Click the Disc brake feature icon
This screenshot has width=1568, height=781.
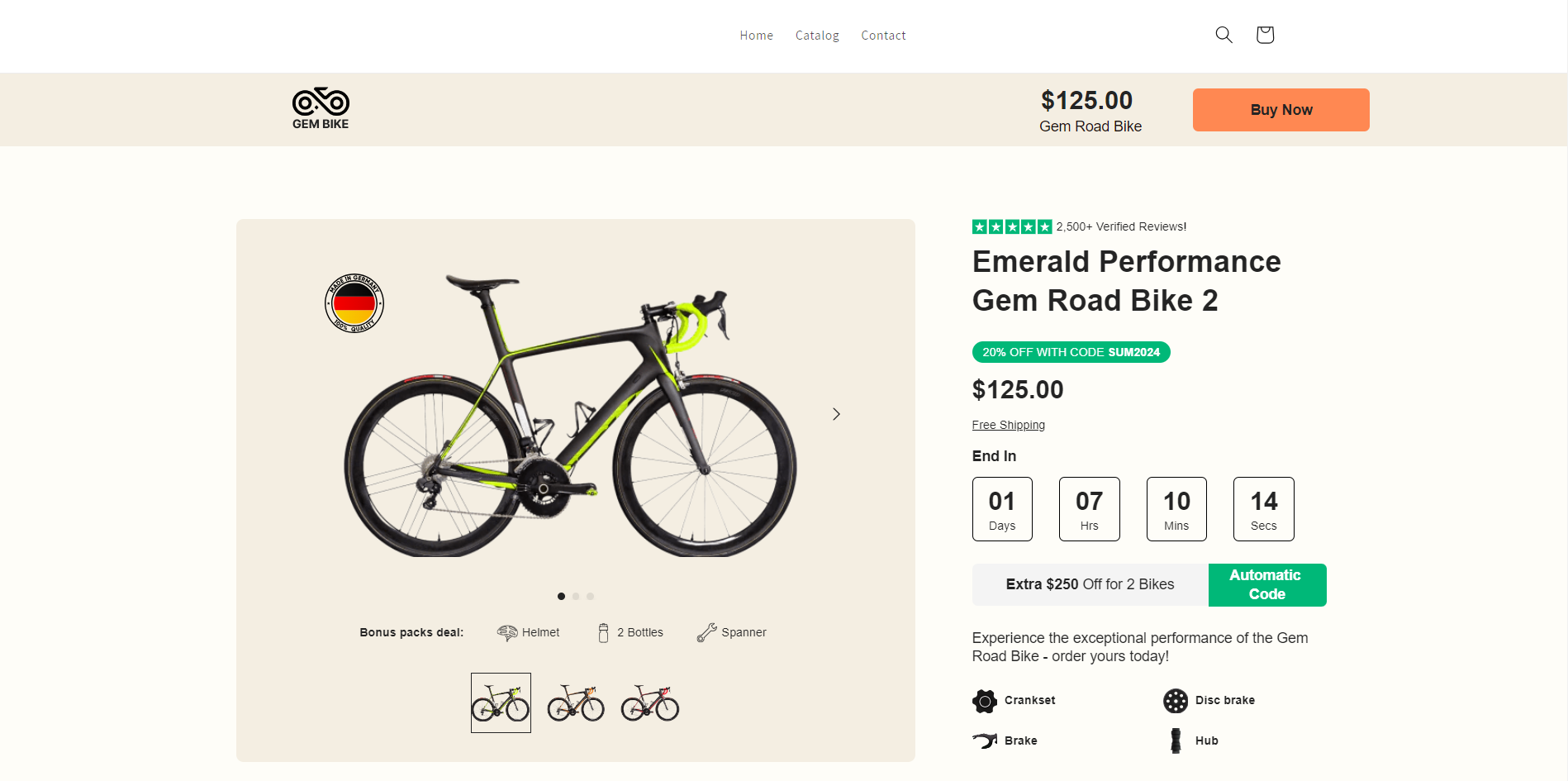click(1175, 701)
